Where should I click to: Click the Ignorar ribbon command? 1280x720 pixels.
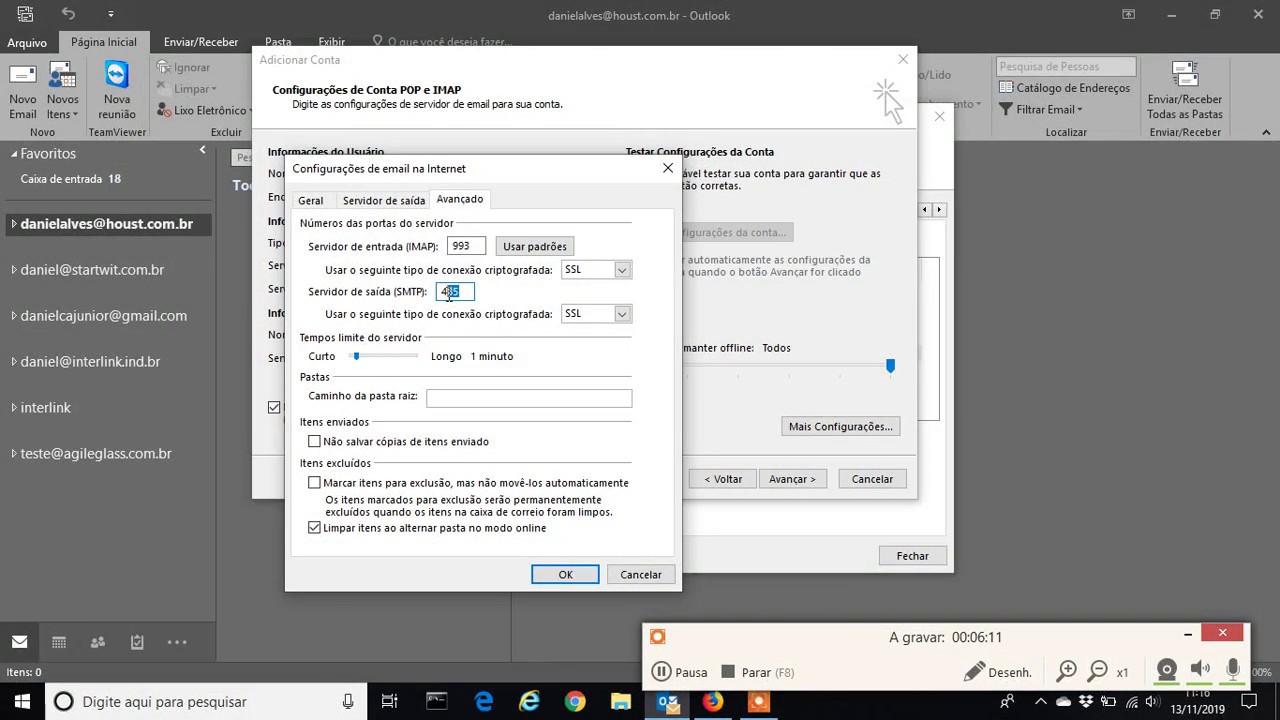pos(185,67)
